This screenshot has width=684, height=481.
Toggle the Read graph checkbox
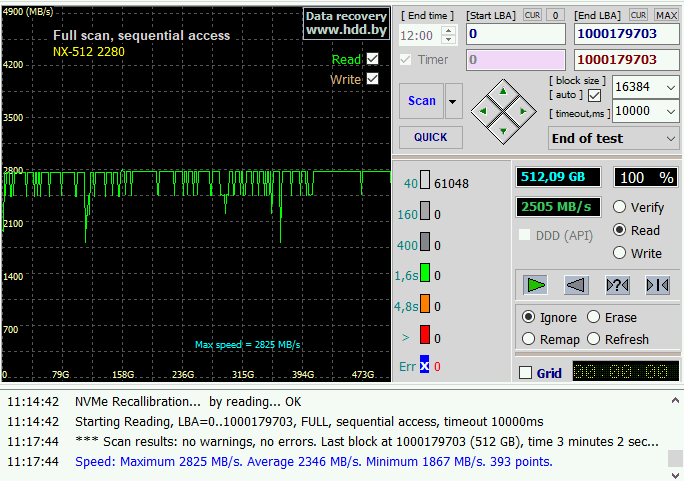(x=373, y=59)
